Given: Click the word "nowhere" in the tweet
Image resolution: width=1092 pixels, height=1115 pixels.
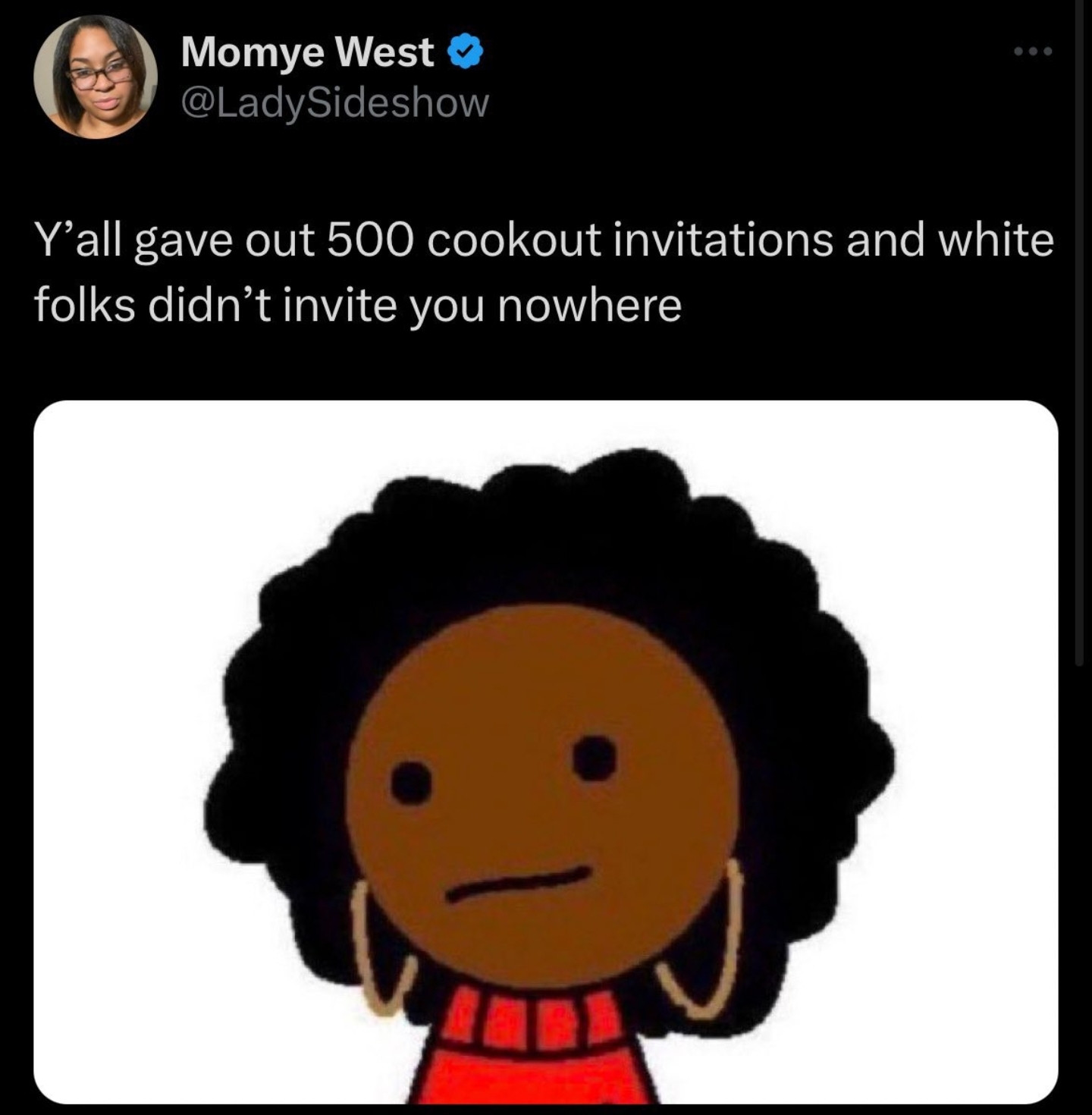Looking at the screenshot, I should click(589, 306).
